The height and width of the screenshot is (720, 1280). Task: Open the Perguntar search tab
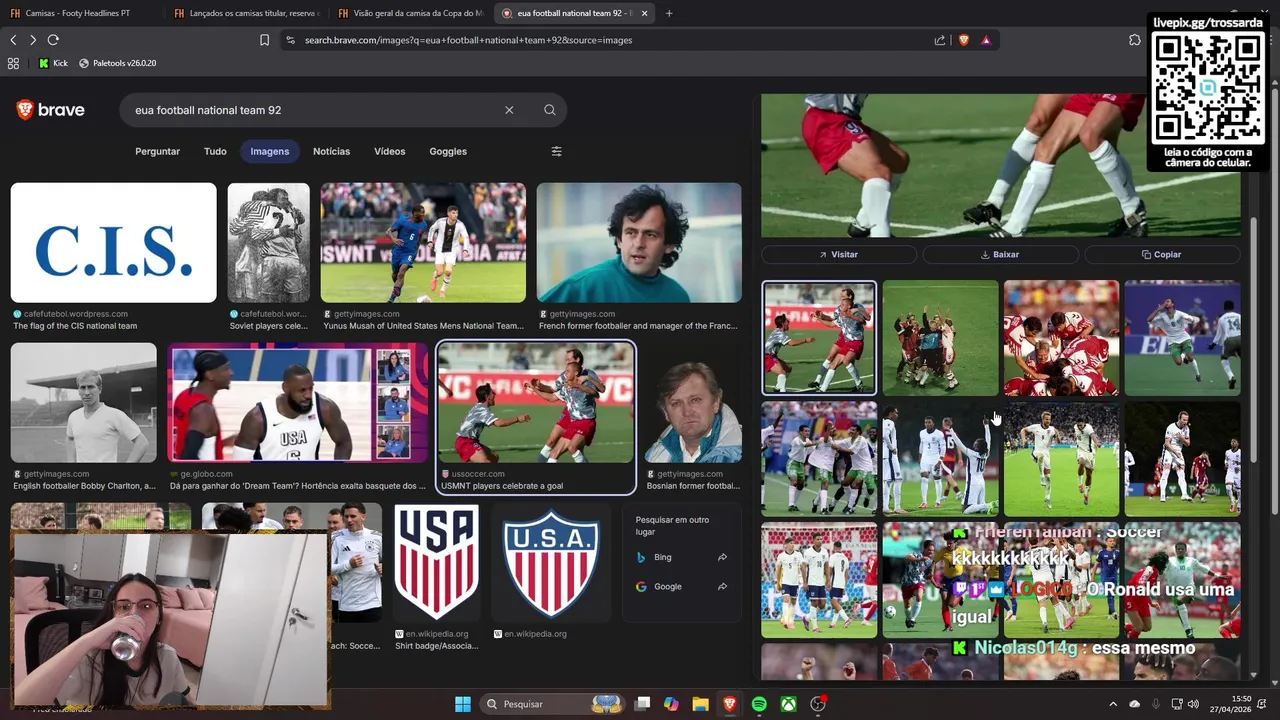(x=157, y=151)
